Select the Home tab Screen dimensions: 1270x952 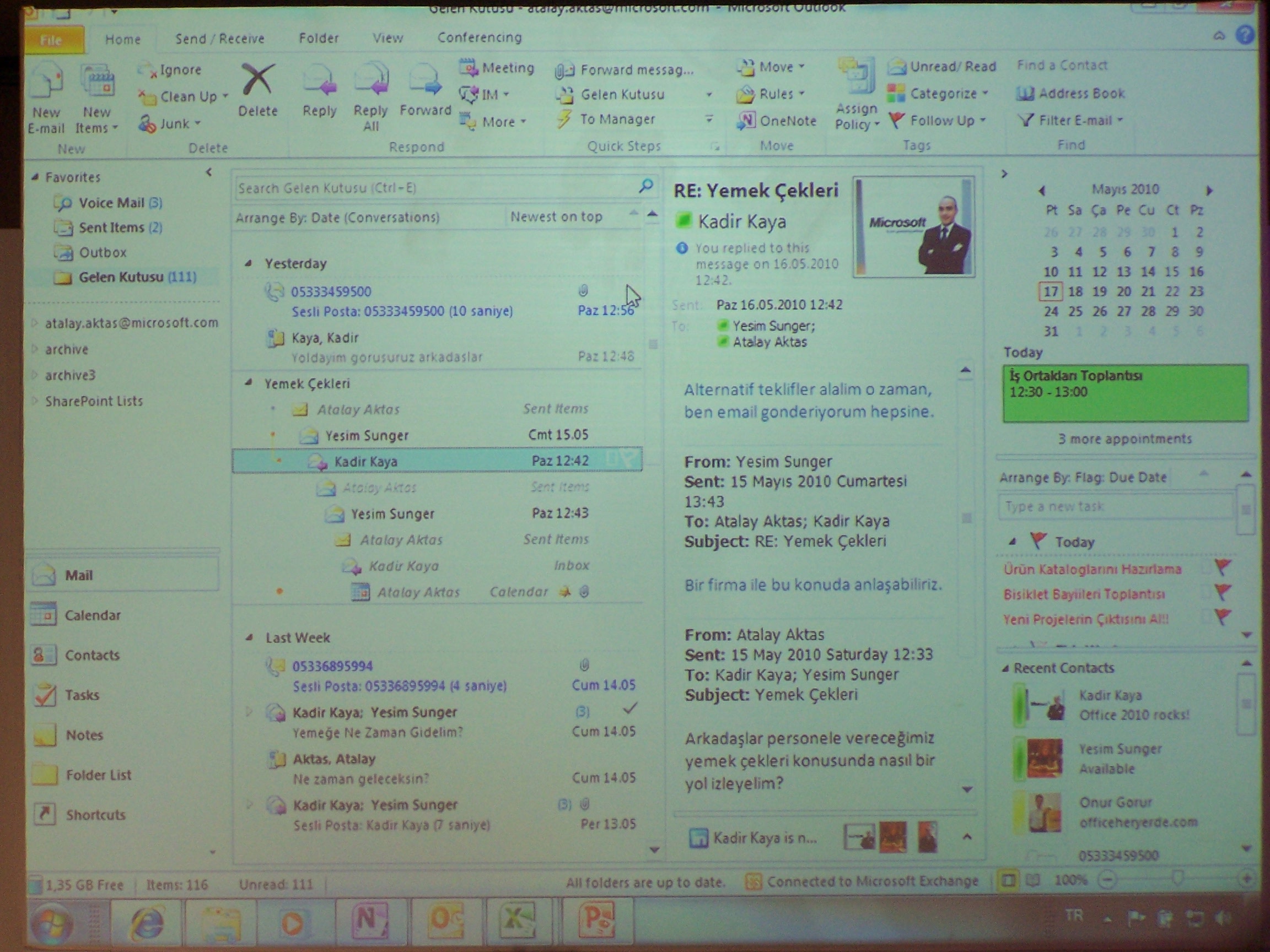[x=122, y=40]
